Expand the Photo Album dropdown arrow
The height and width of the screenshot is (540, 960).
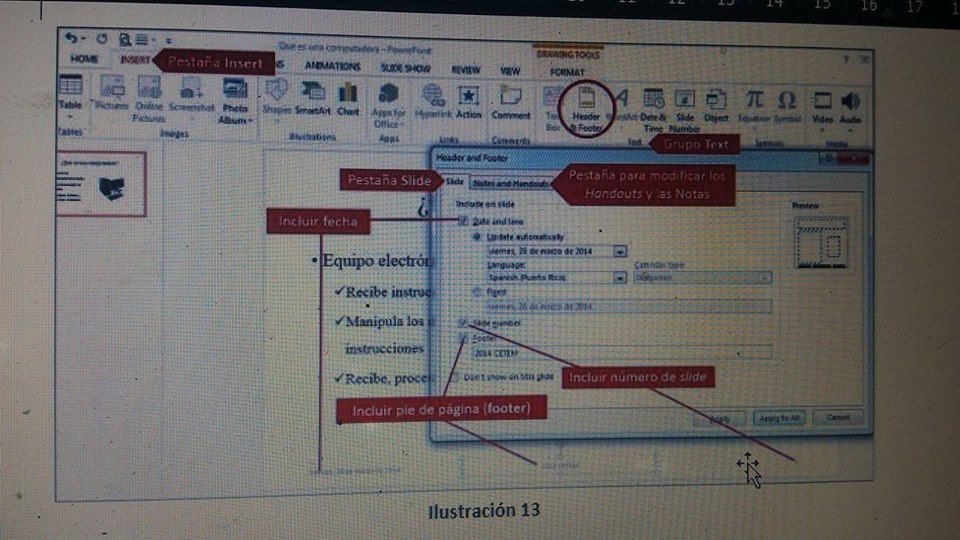(x=250, y=121)
